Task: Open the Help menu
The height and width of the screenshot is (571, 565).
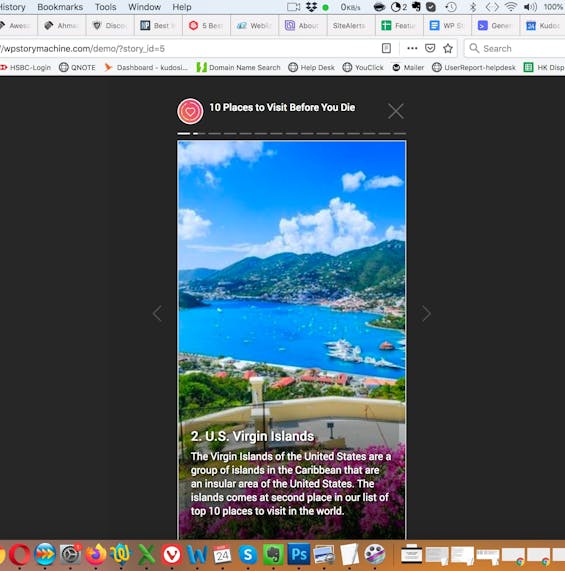Action: coord(182,7)
